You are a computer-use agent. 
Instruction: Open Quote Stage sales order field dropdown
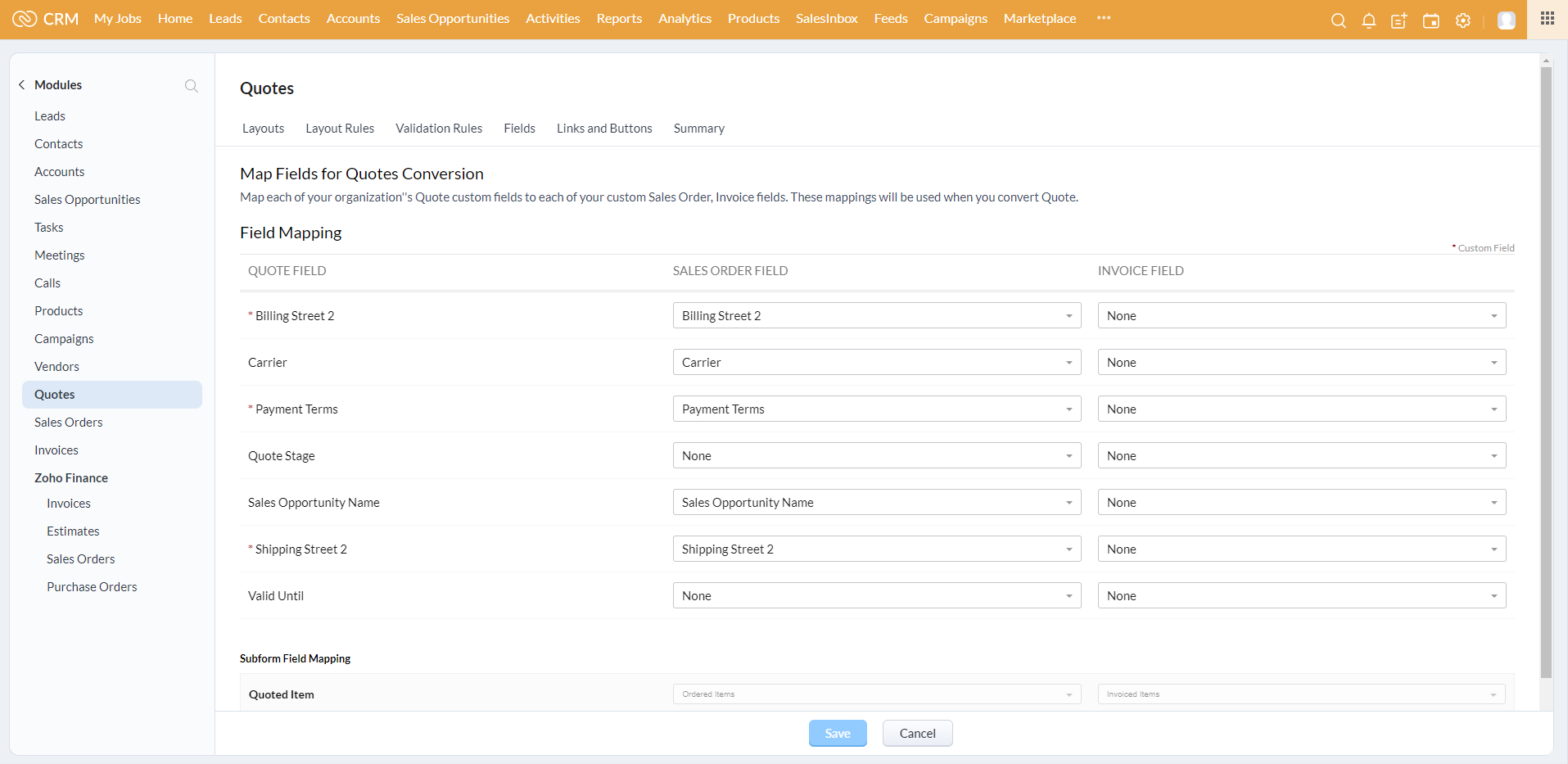click(876, 456)
